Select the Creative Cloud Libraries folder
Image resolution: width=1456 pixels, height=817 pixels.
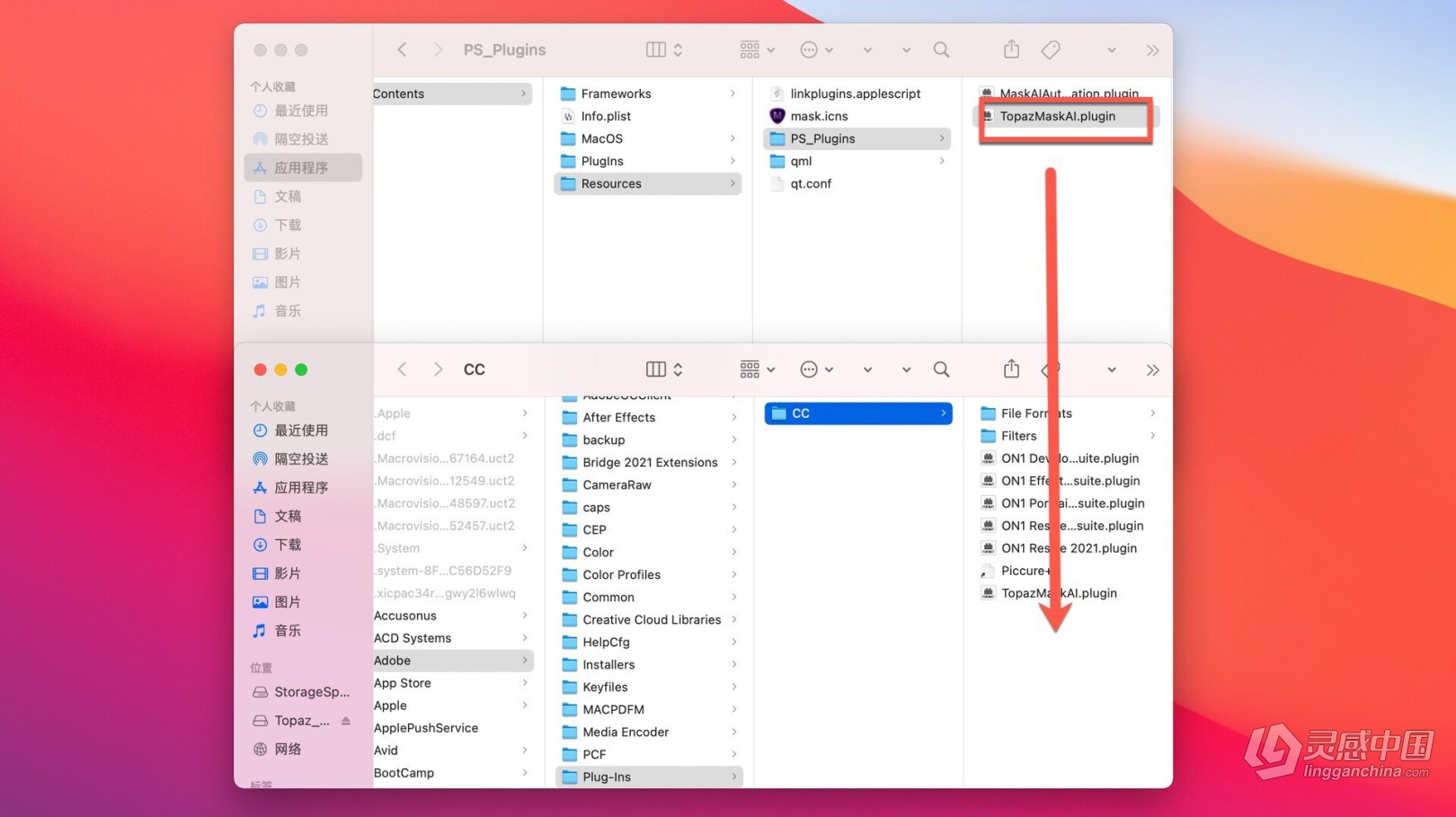pyautogui.click(x=649, y=619)
